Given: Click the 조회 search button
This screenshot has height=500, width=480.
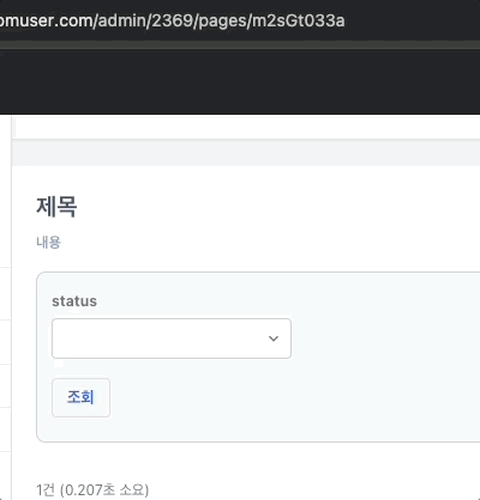Looking at the screenshot, I should pyautogui.click(x=81, y=397).
